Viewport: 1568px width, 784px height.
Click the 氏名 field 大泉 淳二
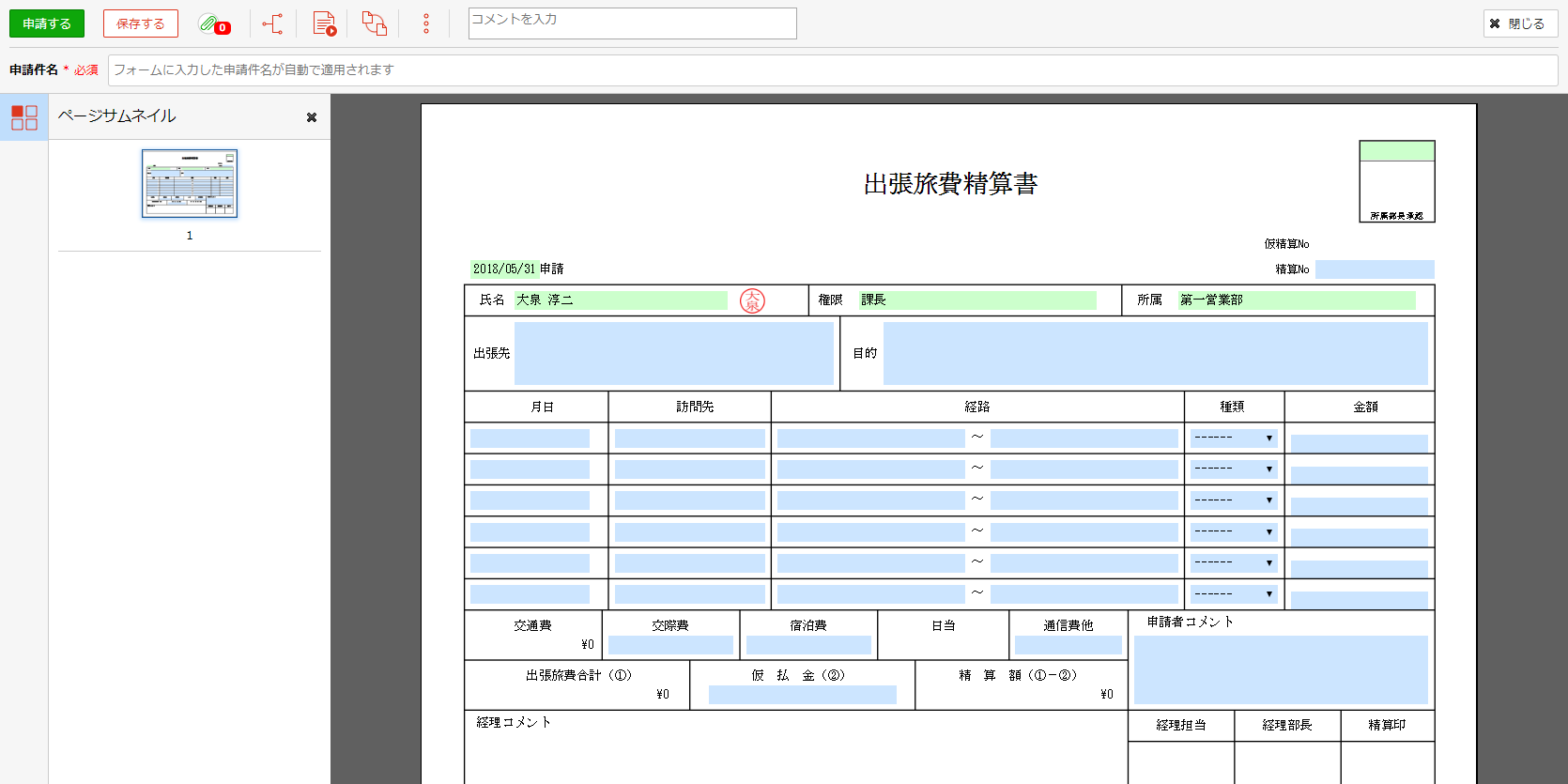tap(621, 300)
